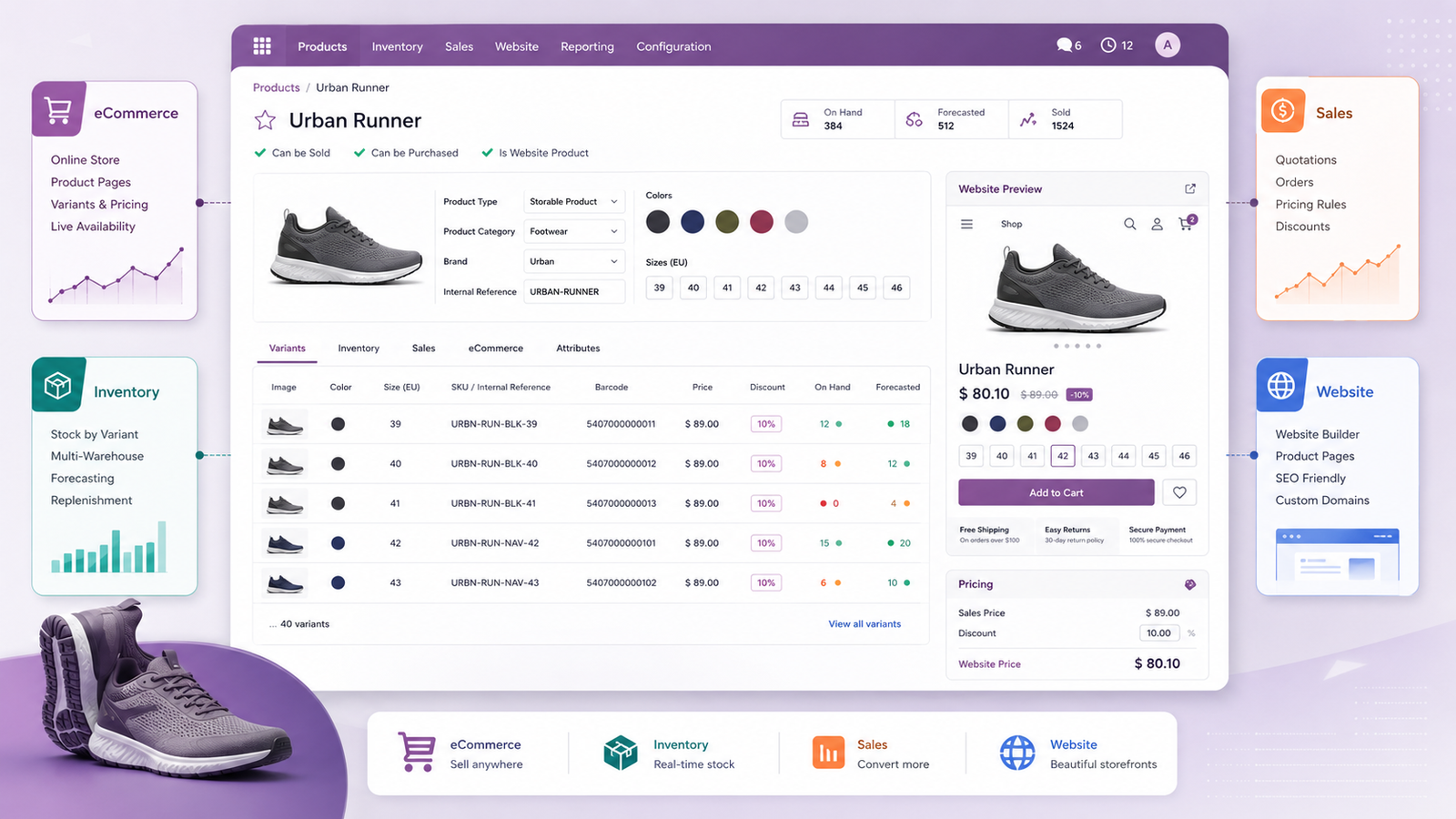Open the Reporting menu
The image size is (1456, 819).
coord(587,46)
